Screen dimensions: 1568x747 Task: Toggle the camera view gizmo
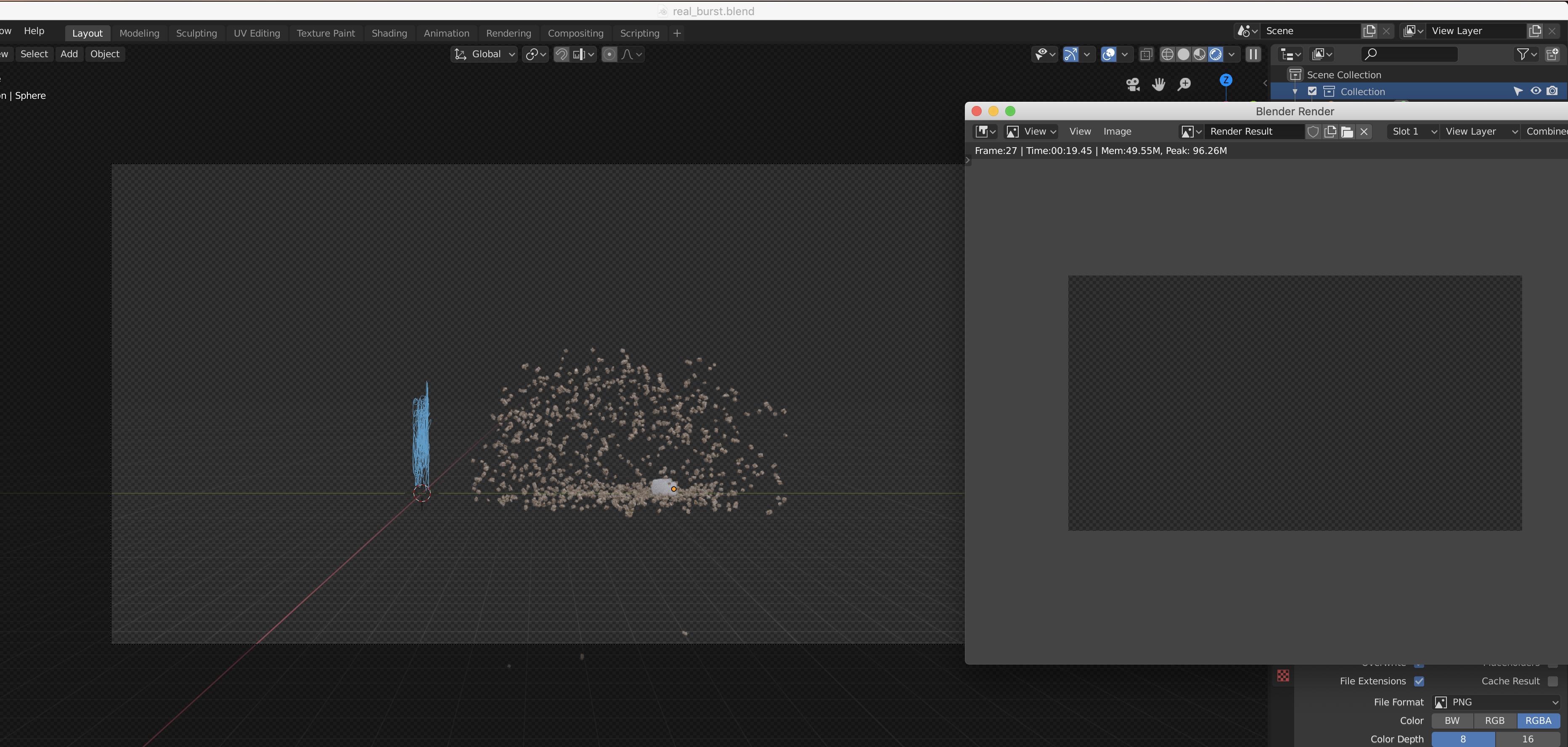[1133, 85]
